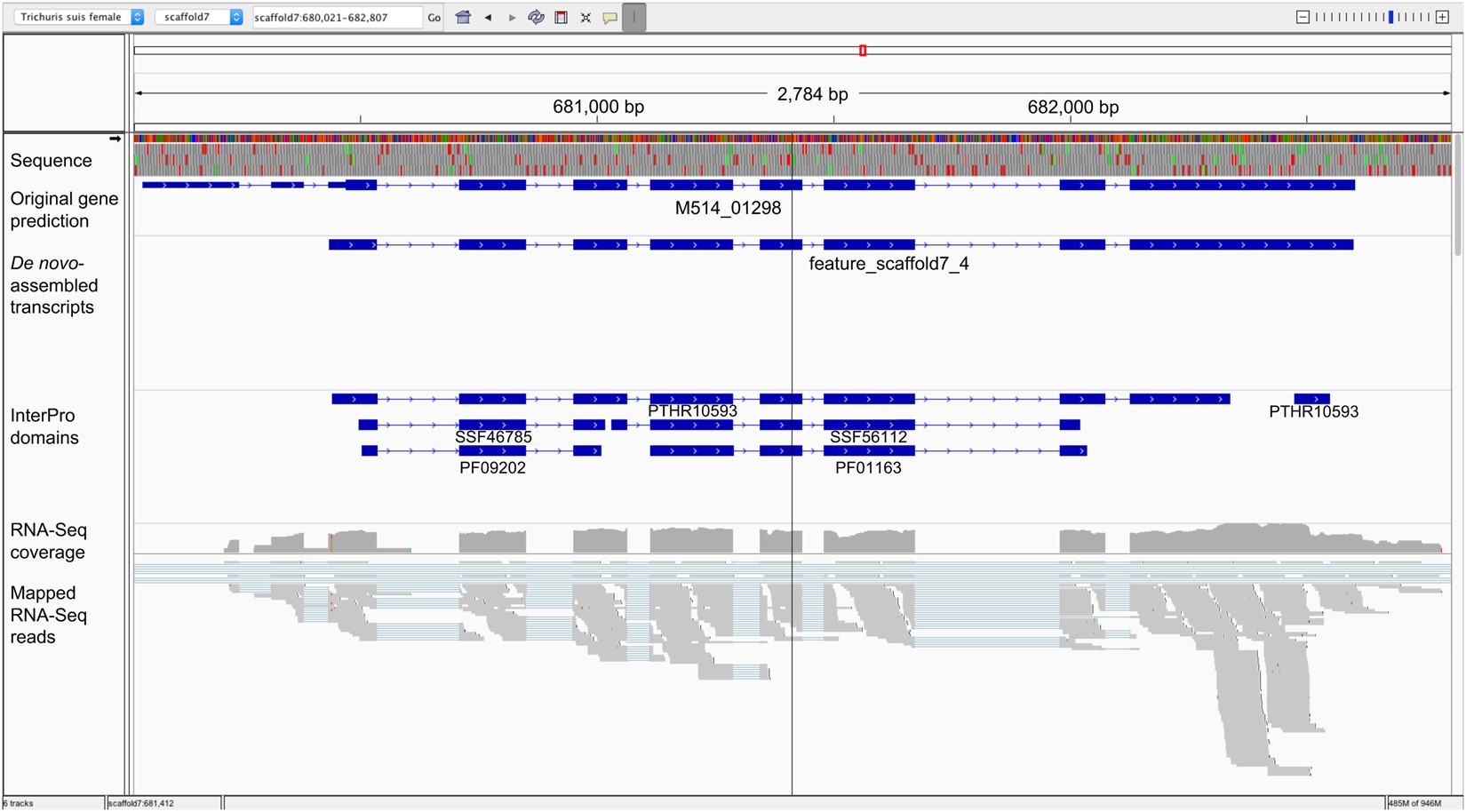This screenshot has height=812, width=1466.
Task: Select the define region of interest icon
Action: coord(561,17)
